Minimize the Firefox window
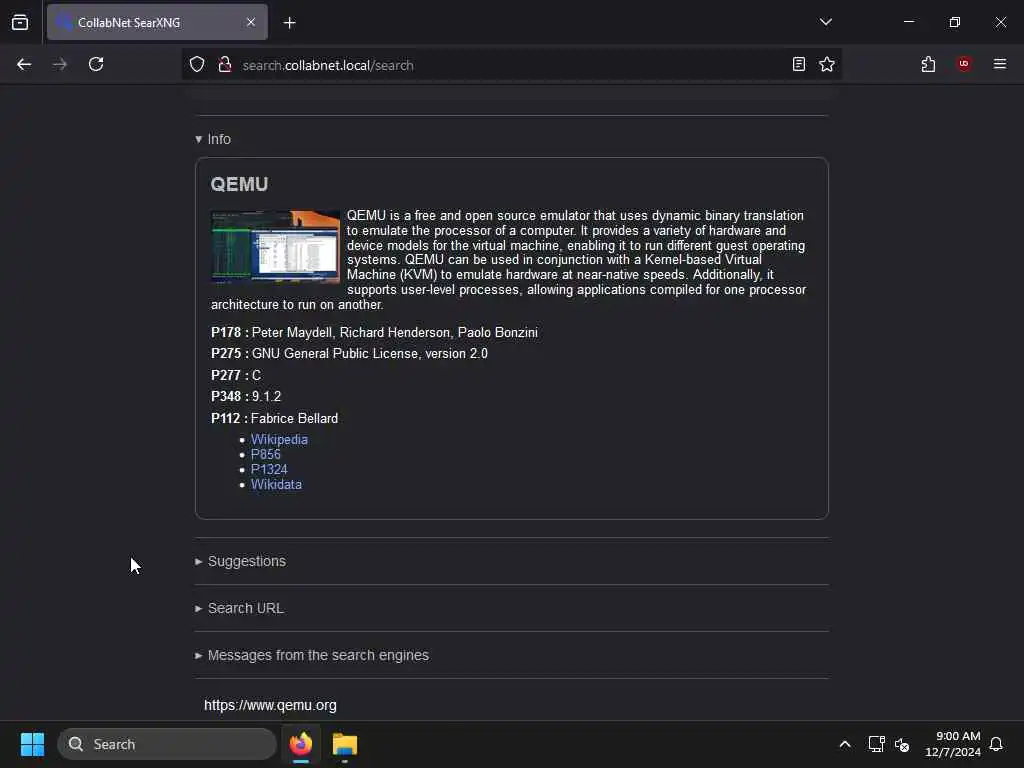This screenshot has width=1024, height=768. (908, 22)
